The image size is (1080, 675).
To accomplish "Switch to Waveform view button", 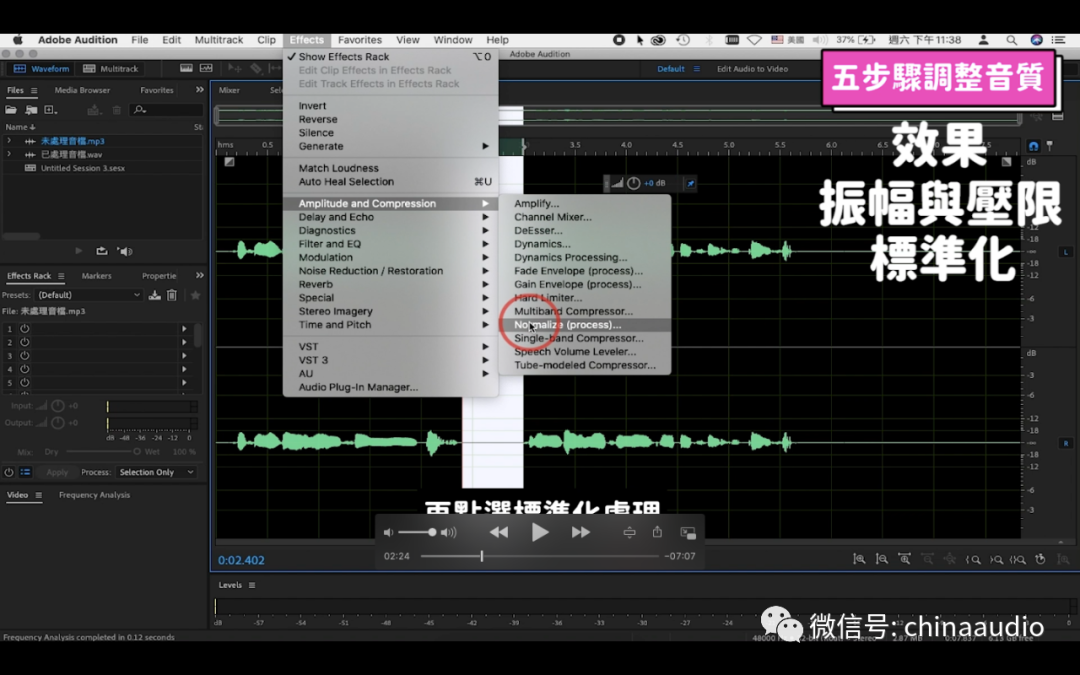I will [41, 68].
